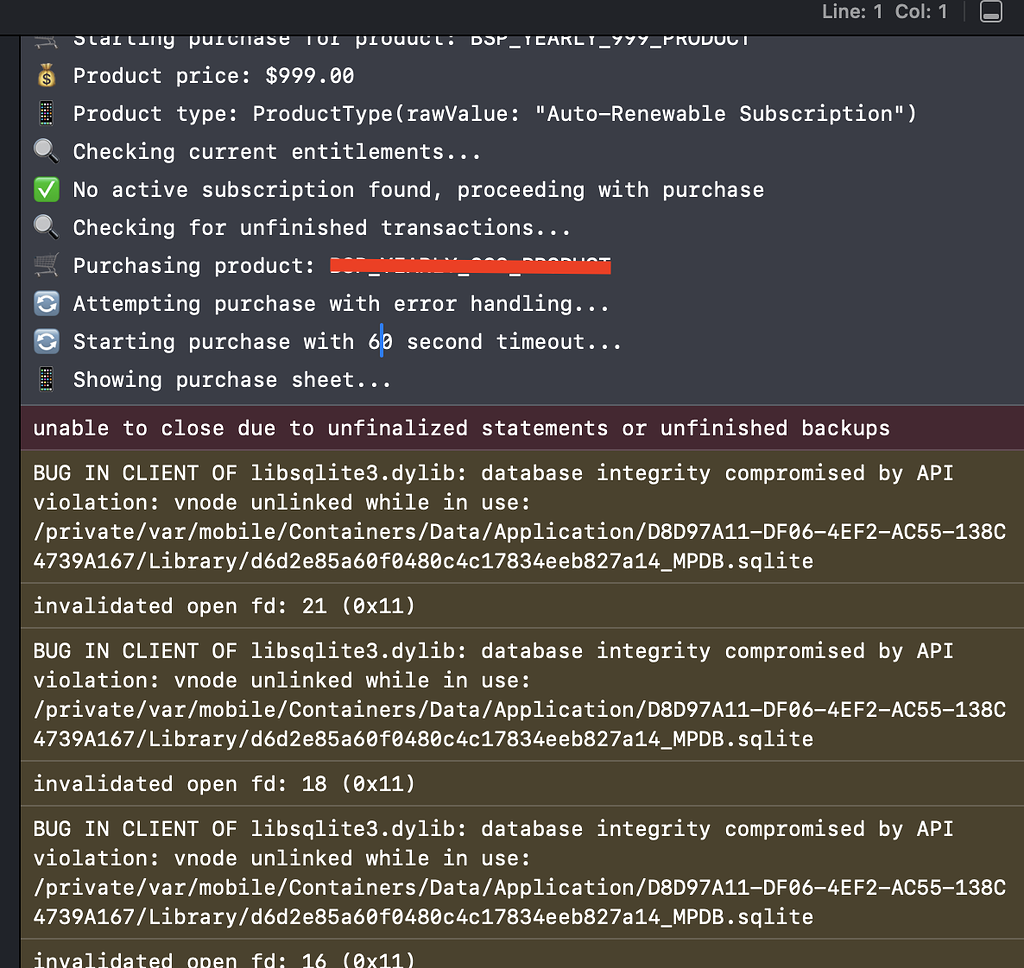Click the green checkmark icon in the log
The image size is (1024, 968).
46,190
